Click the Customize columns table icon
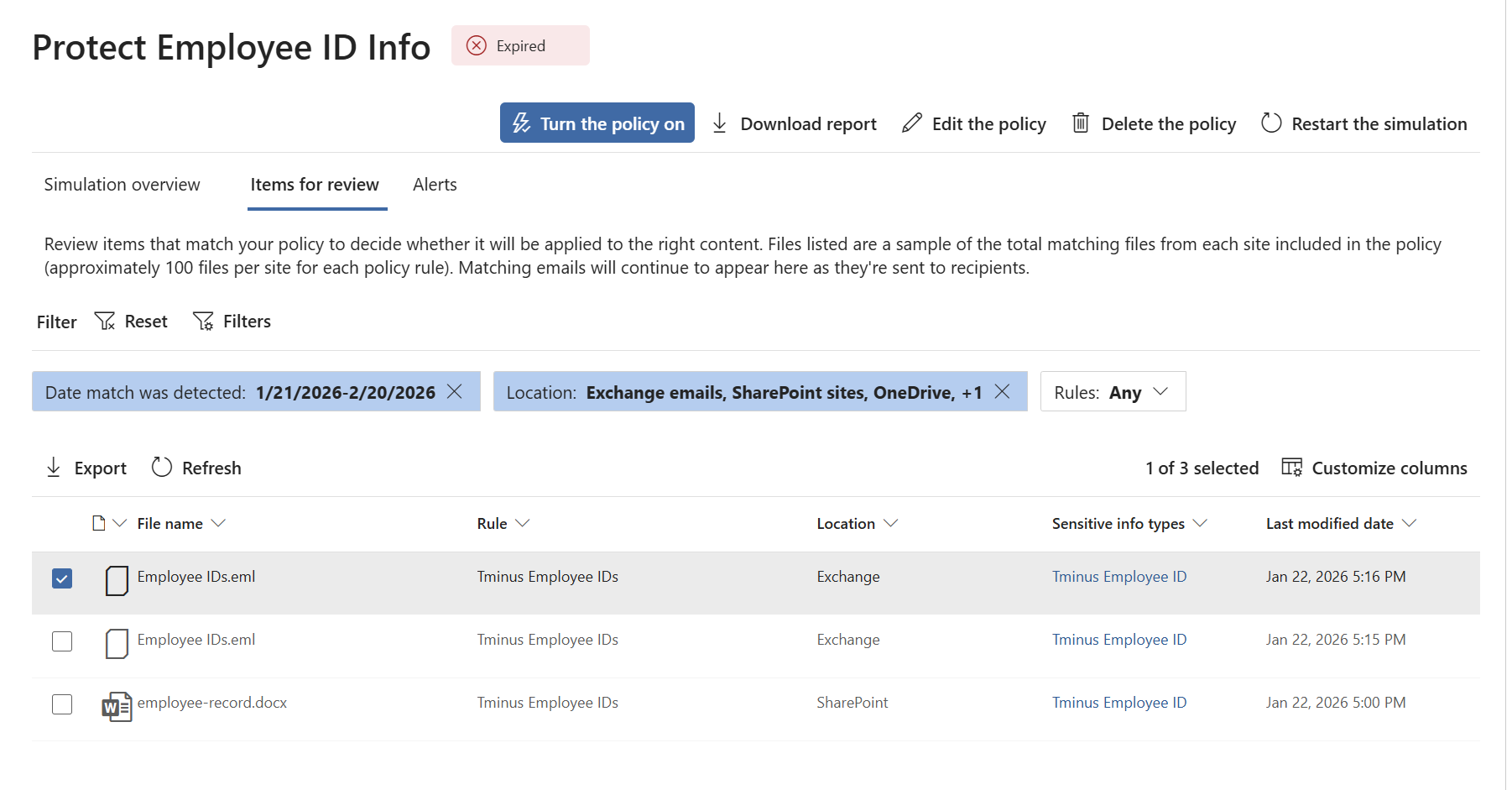The width and height of the screenshot is (1512, 790). pos(1291,468)
